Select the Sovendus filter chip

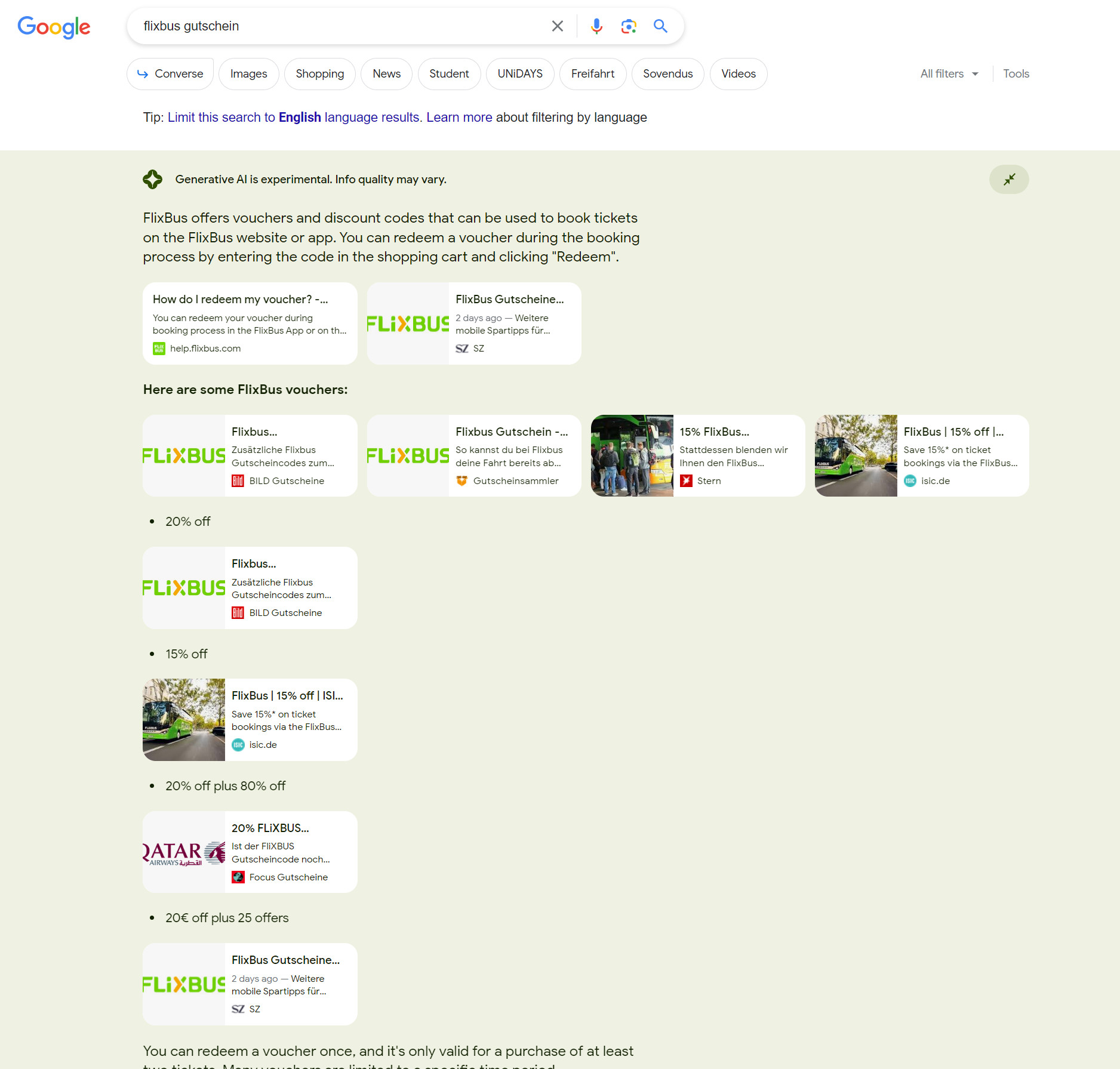point(667,74)
